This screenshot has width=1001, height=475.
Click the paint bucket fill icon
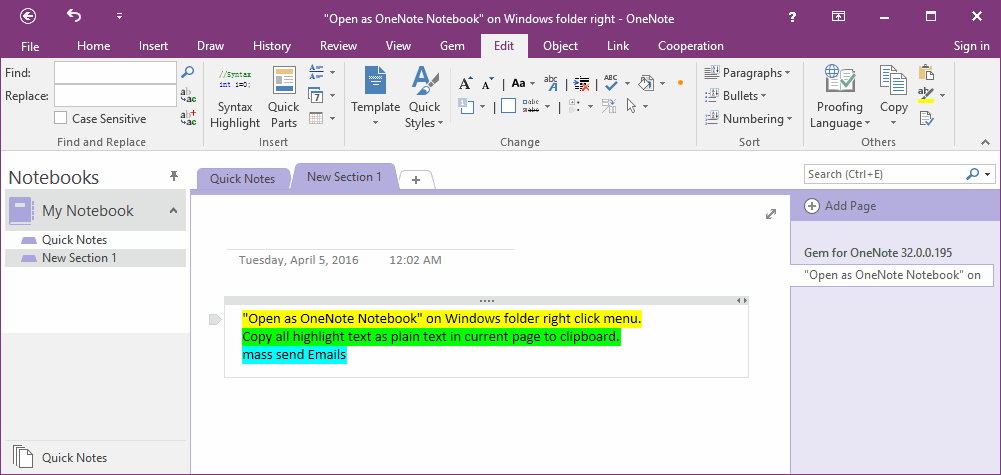pyautogui.click(x=646, y=84)
